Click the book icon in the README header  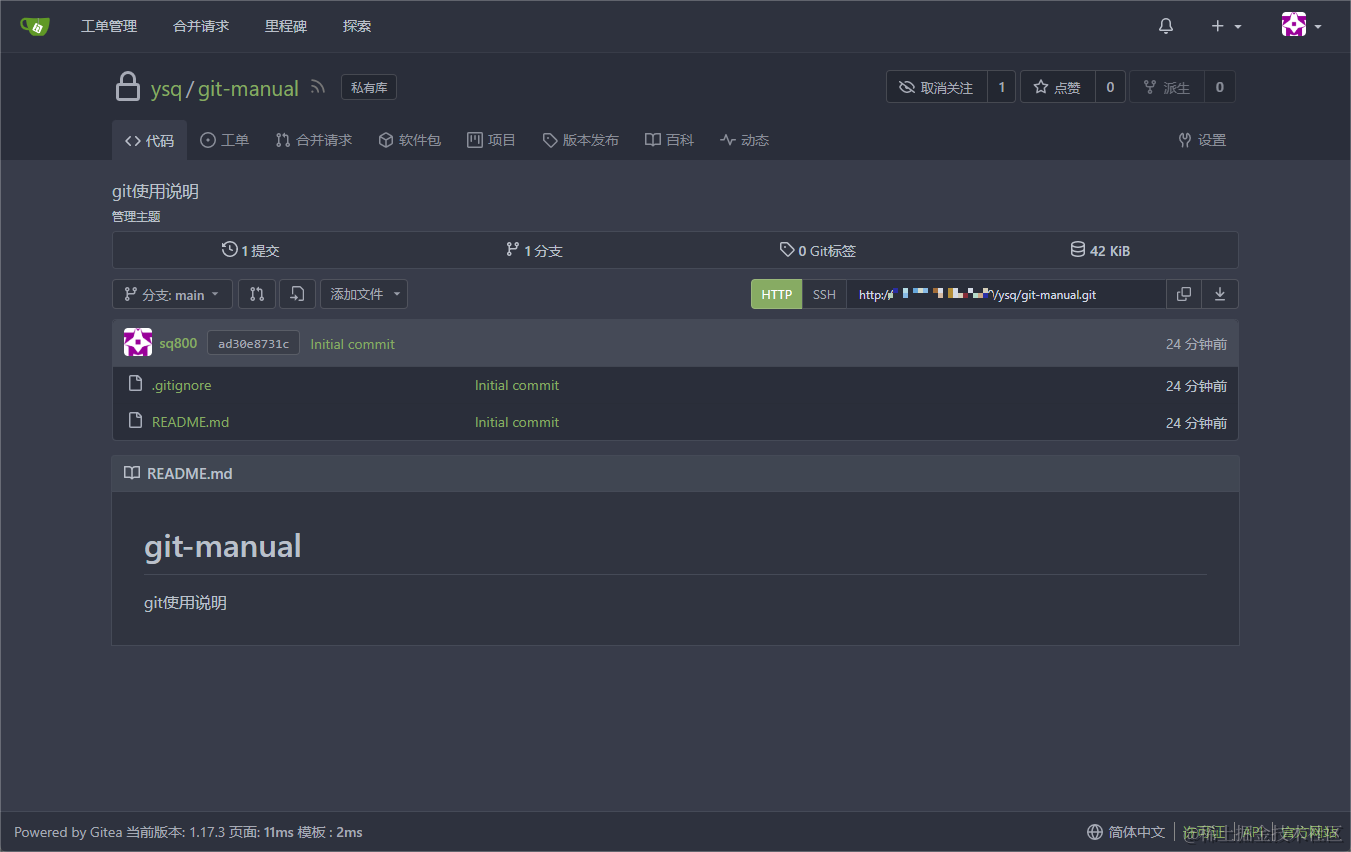click(x=132, y=473)
